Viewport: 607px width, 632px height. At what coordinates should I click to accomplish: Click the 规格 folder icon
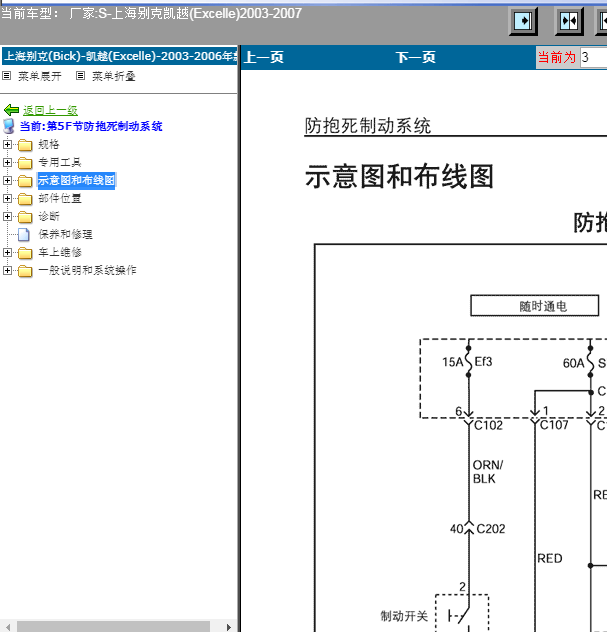pyautogui.click(x=25, y=144)
